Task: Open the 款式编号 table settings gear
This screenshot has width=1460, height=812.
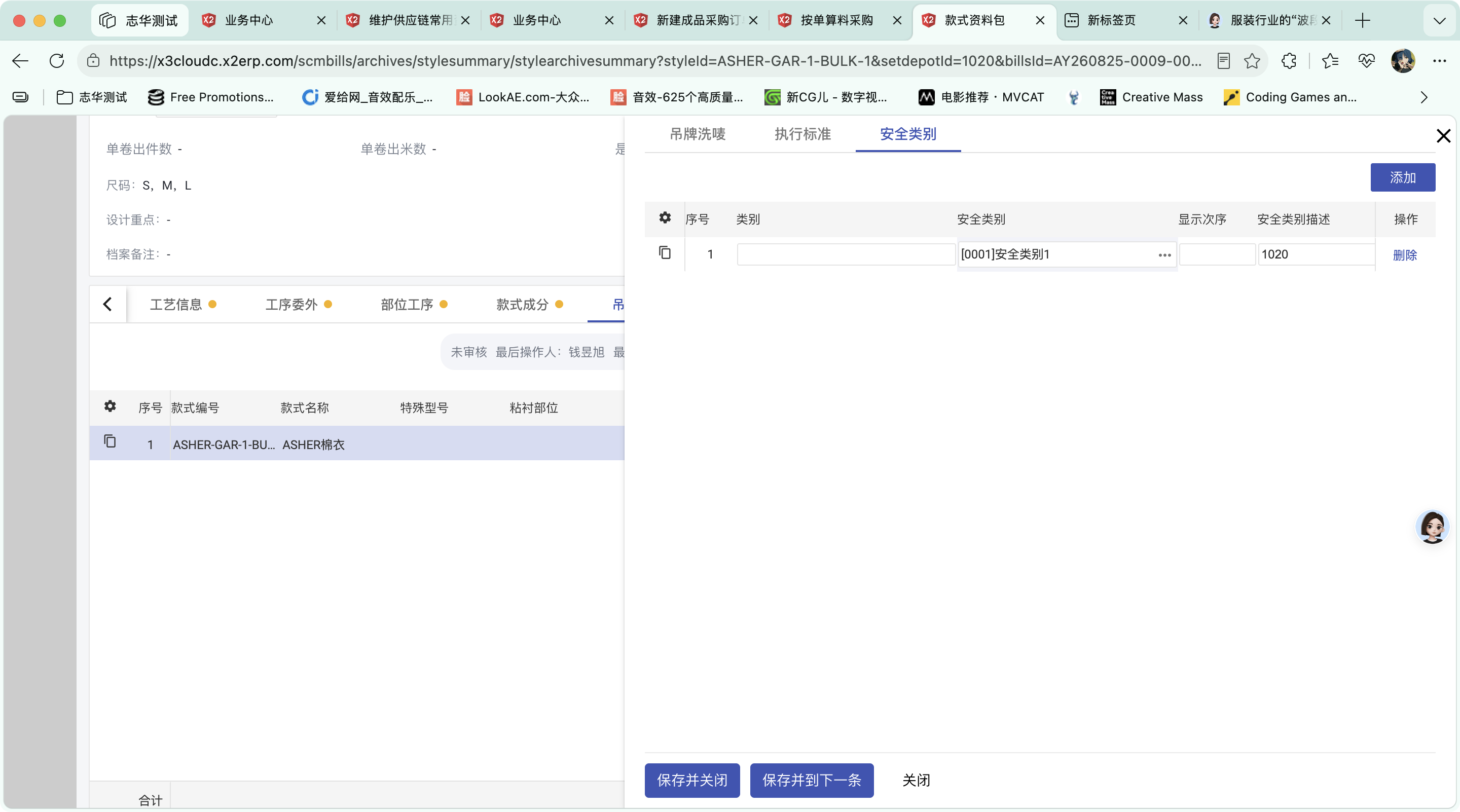Action: pos(110,407)
